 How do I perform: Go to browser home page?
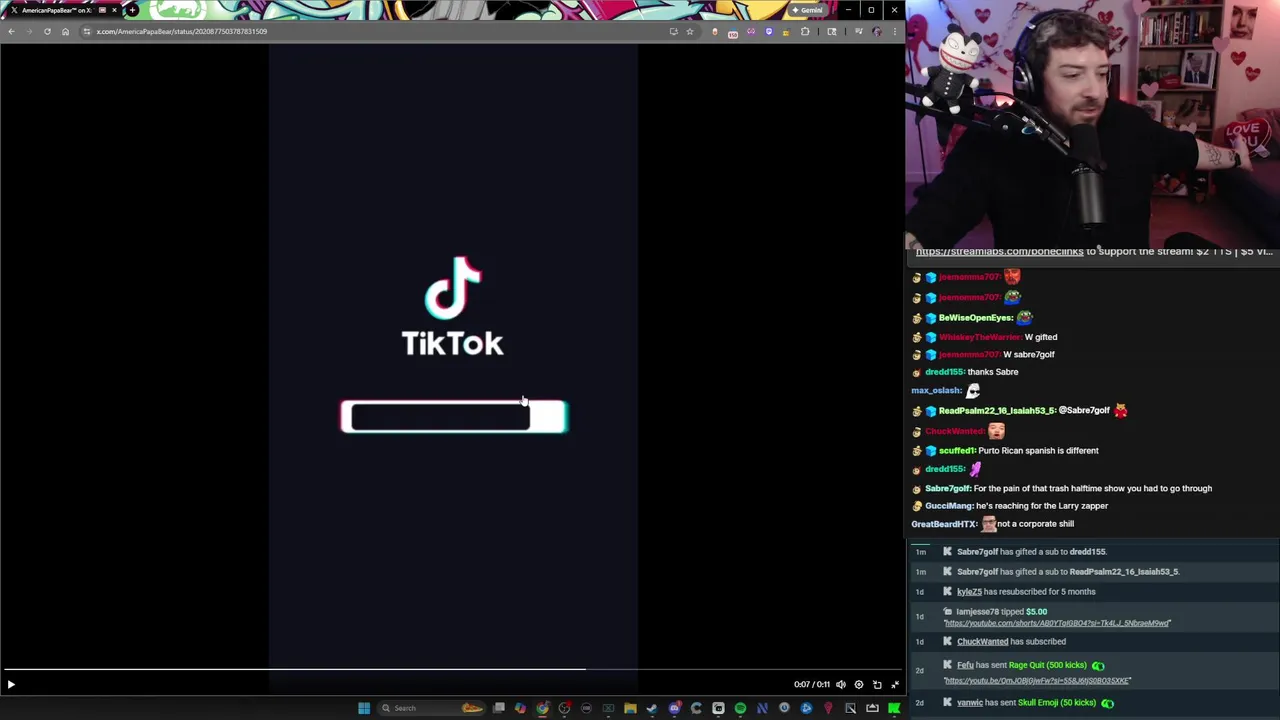click(65, 31)
